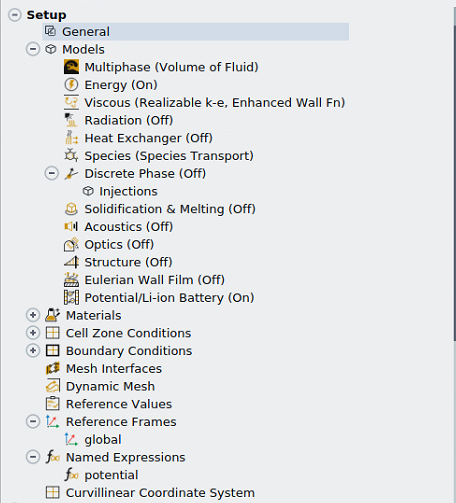Collapse the Named Expressions node
The height and width of the screenshot is (503, 456).
[x=33, y=457]
